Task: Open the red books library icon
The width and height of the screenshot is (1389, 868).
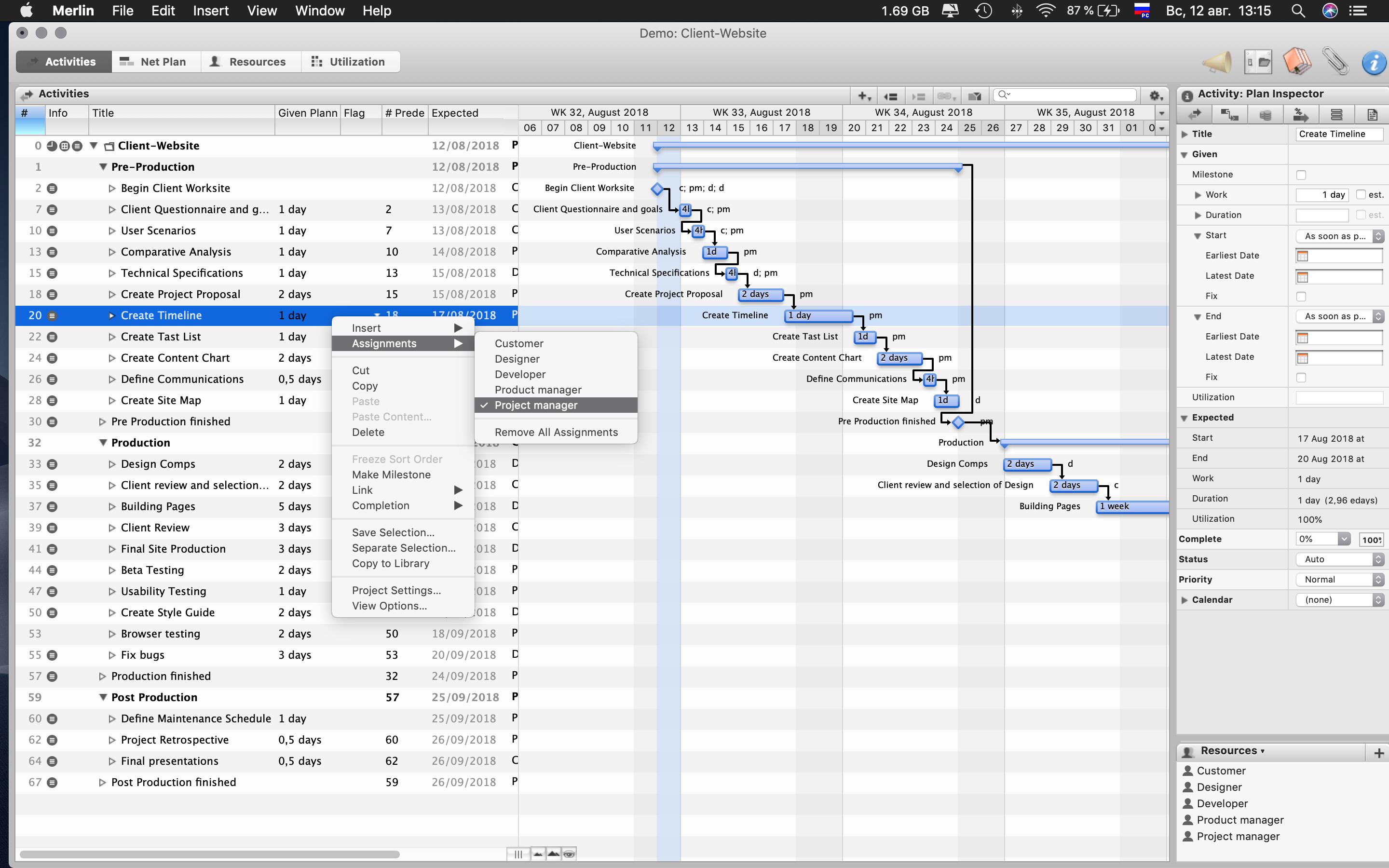Action: (x=1296, y=62)
